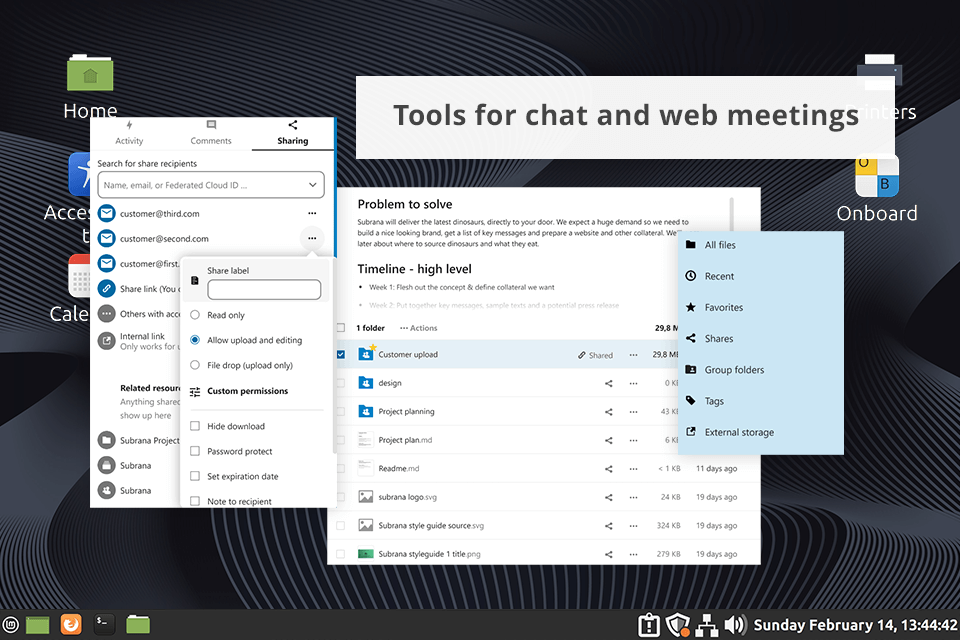The image size is (960, 640).
Task: Show Recent files
Action: [710, 276]
